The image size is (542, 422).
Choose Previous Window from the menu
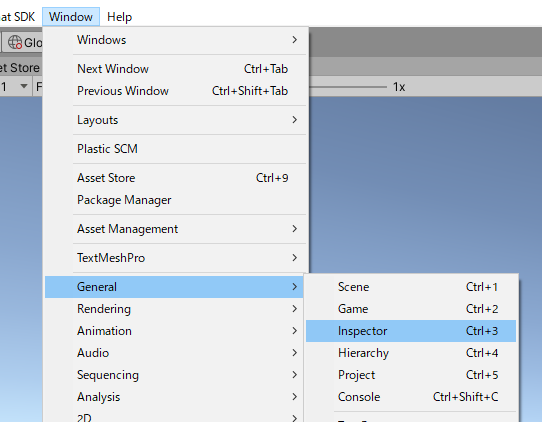tap(176, 91)
